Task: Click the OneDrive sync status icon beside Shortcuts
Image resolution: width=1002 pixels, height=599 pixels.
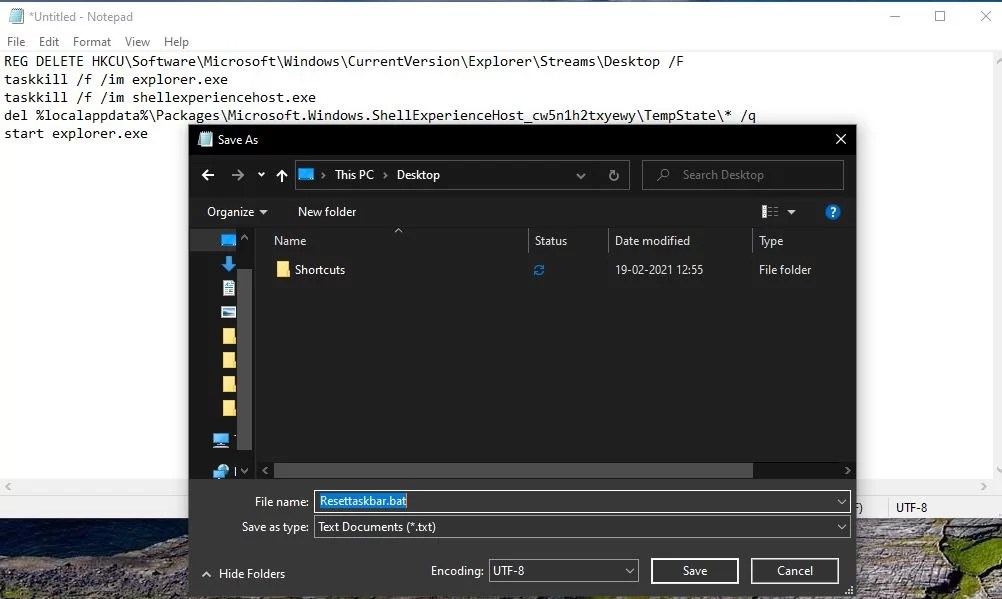Action: coord(539,269)
